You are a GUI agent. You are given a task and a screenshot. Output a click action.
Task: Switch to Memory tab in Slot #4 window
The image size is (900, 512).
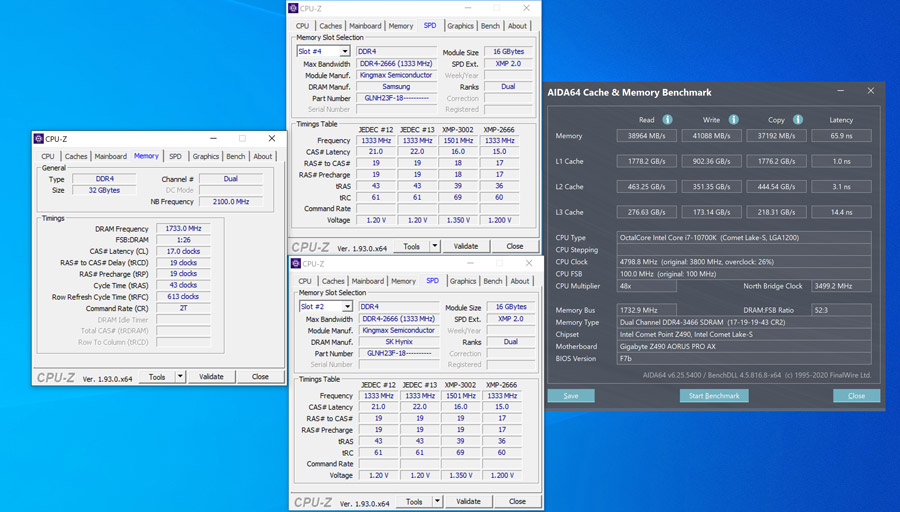[401, 26]
